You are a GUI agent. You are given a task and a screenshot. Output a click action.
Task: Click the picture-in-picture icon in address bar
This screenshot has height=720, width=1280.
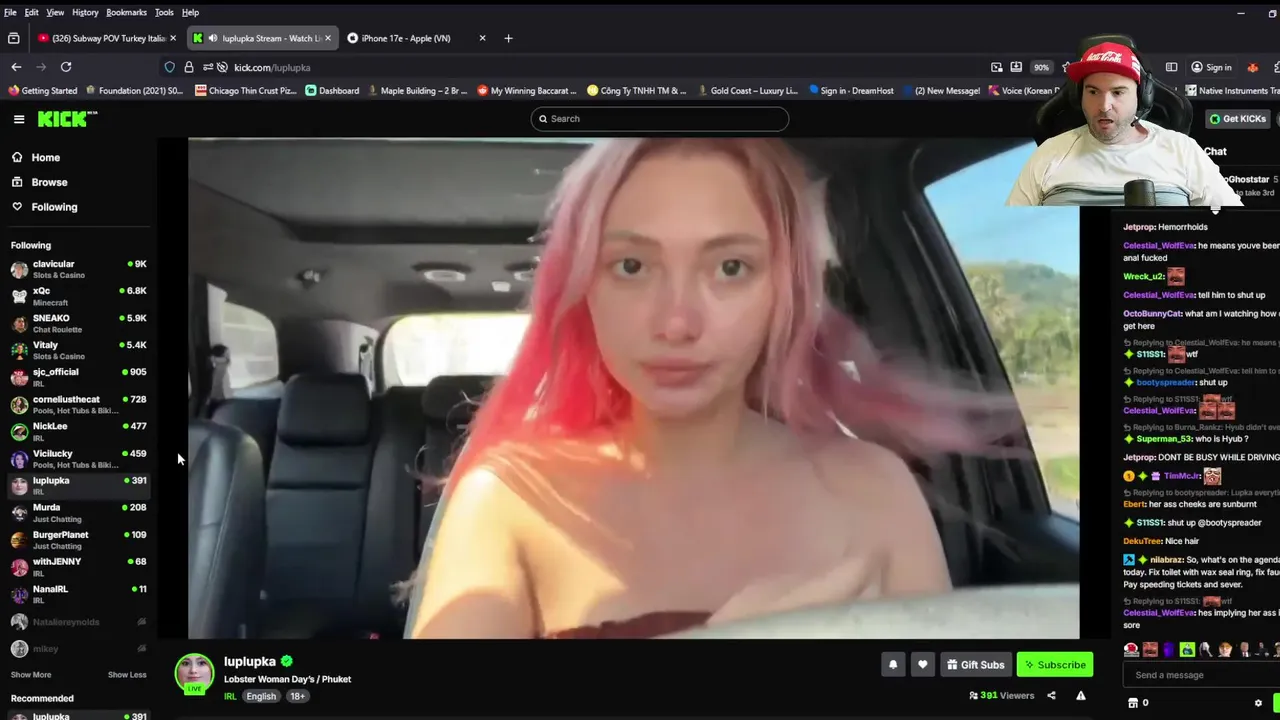tap(996, 67)
